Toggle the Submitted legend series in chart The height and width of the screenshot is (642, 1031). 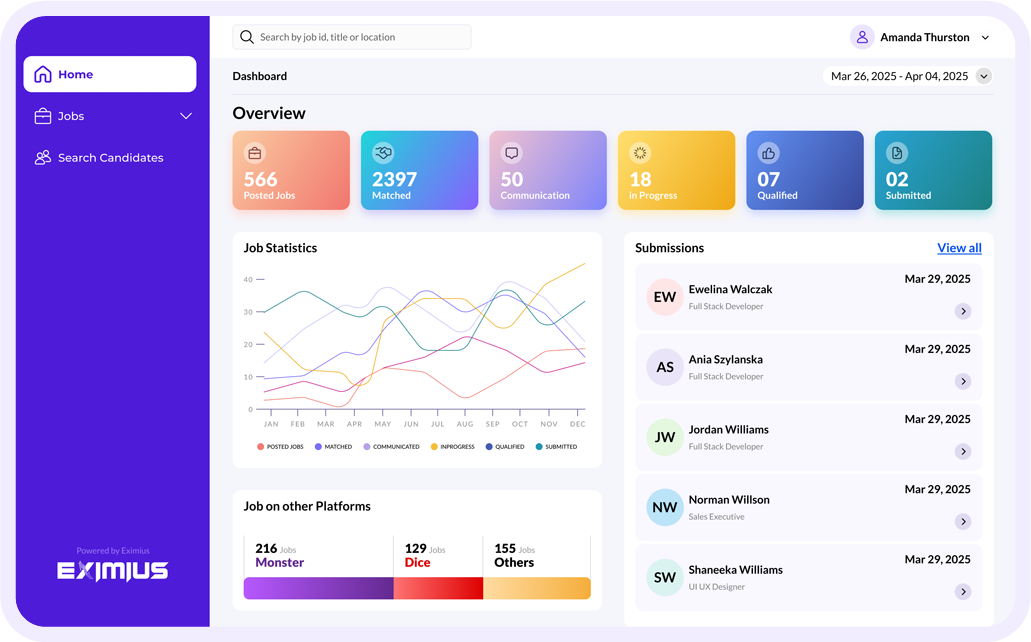click(556, 447)
